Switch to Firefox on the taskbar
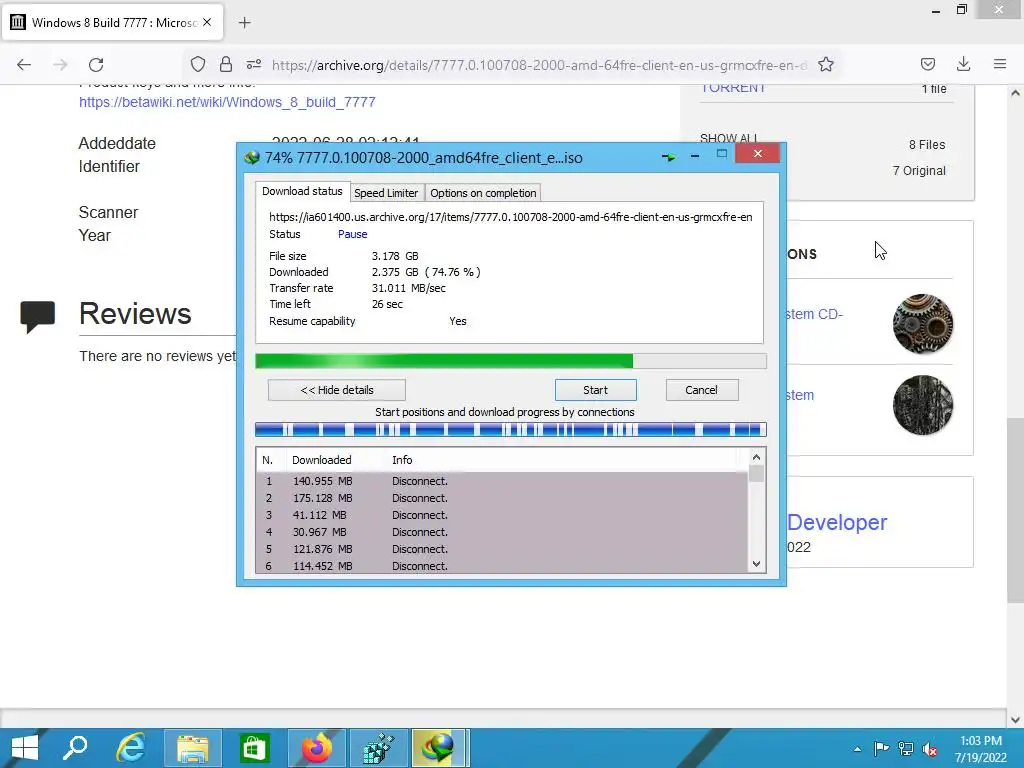 (317, 748)
